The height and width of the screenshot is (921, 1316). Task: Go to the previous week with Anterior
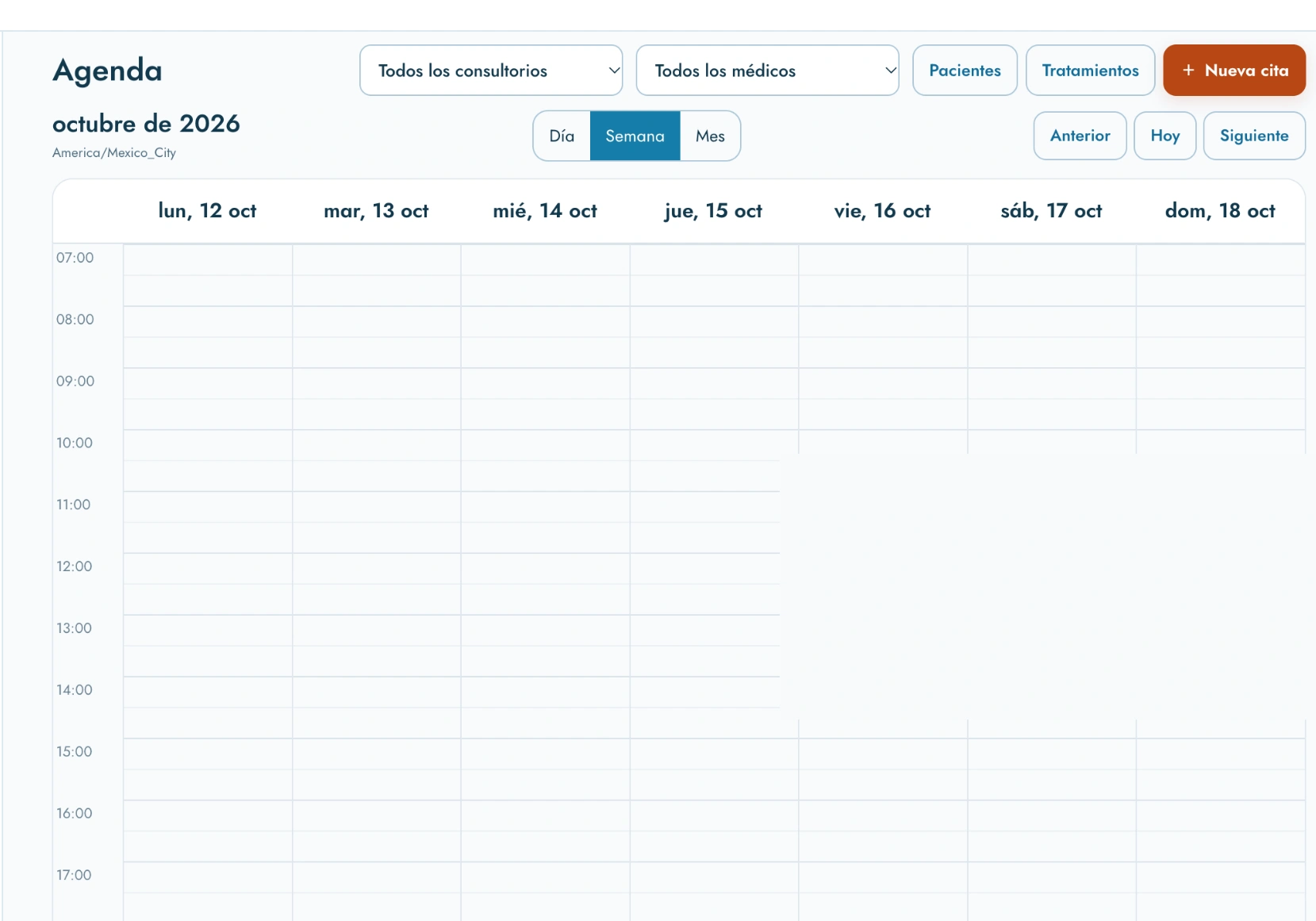coord(1080,136)
